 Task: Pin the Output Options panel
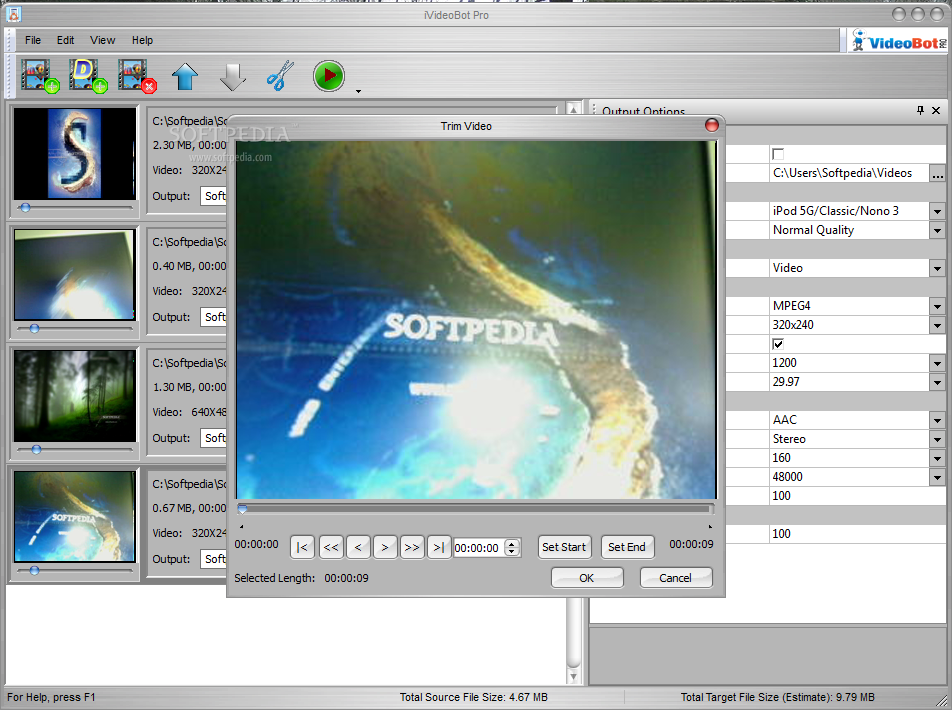pyautogui.click(x=920, y=110)
